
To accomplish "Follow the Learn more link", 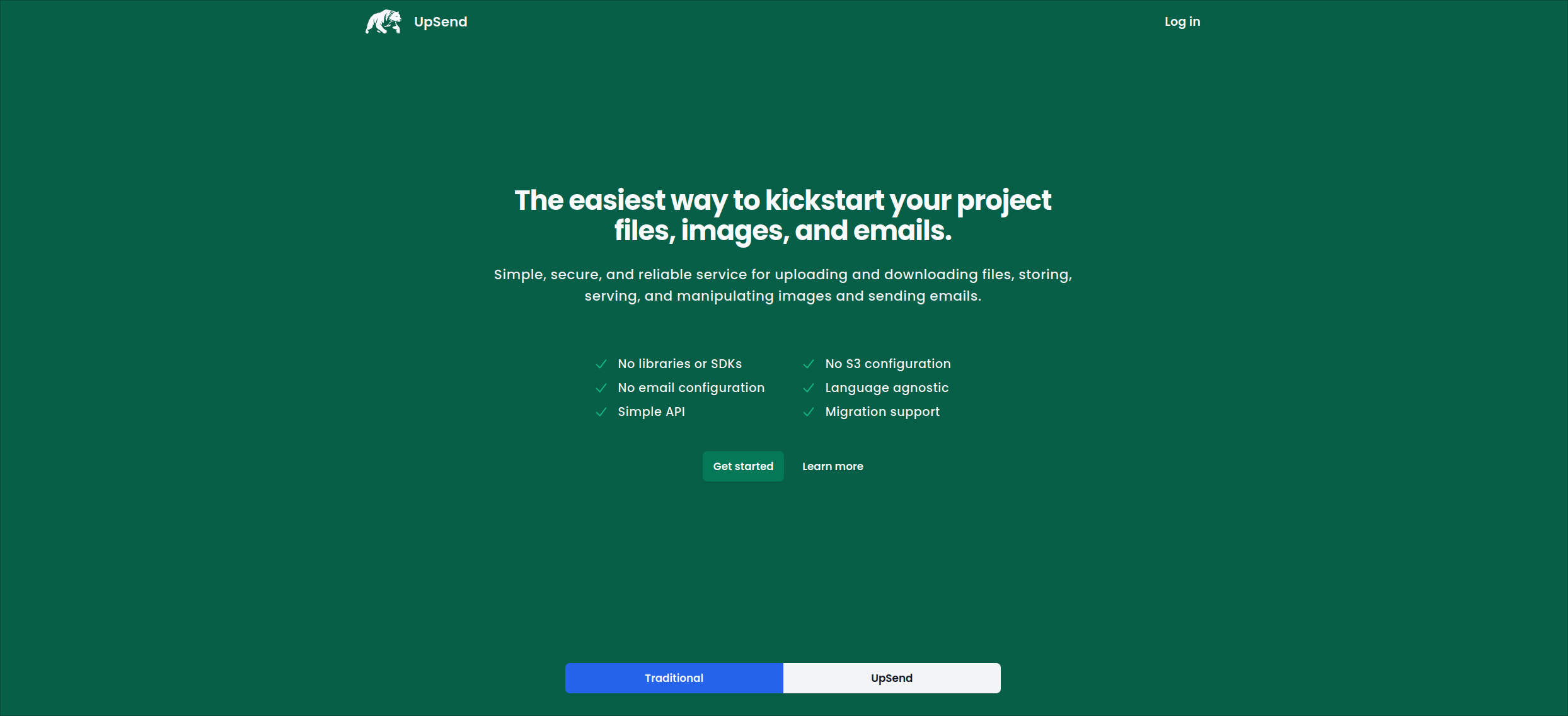I will [x=832, y=466].
